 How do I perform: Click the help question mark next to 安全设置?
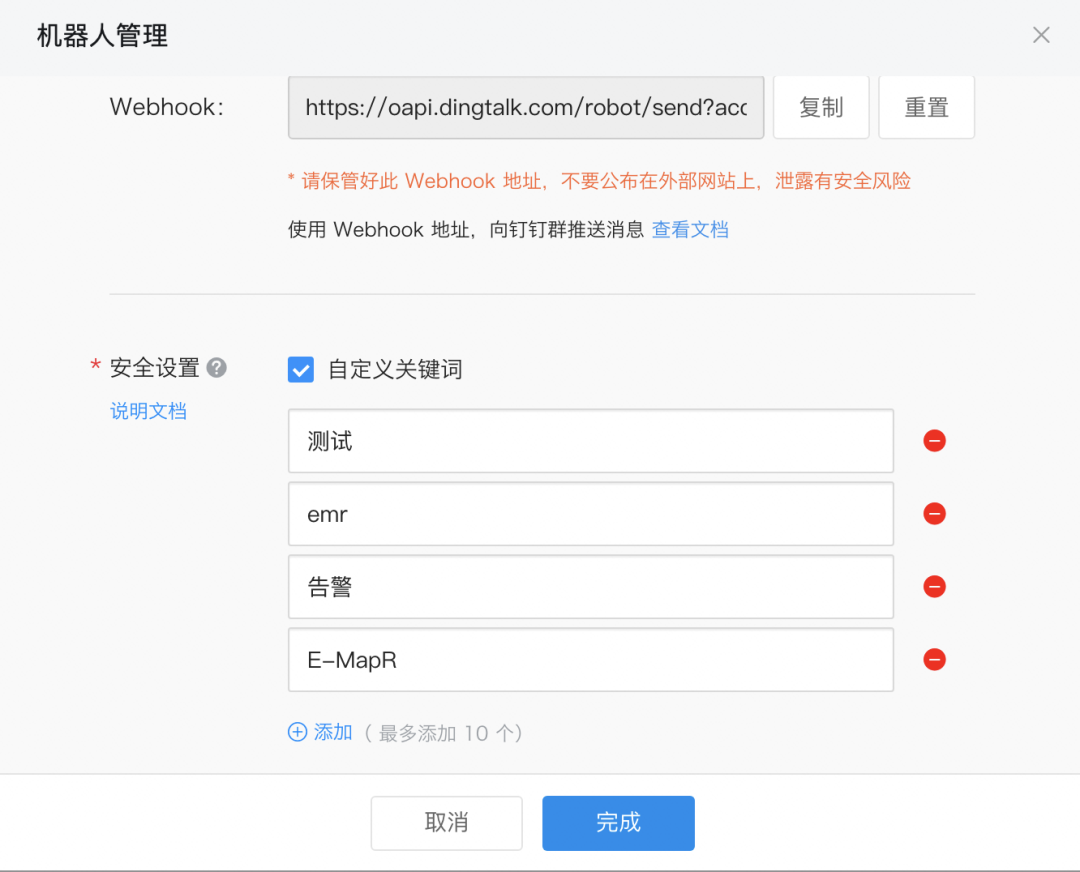tap(216, 368)
